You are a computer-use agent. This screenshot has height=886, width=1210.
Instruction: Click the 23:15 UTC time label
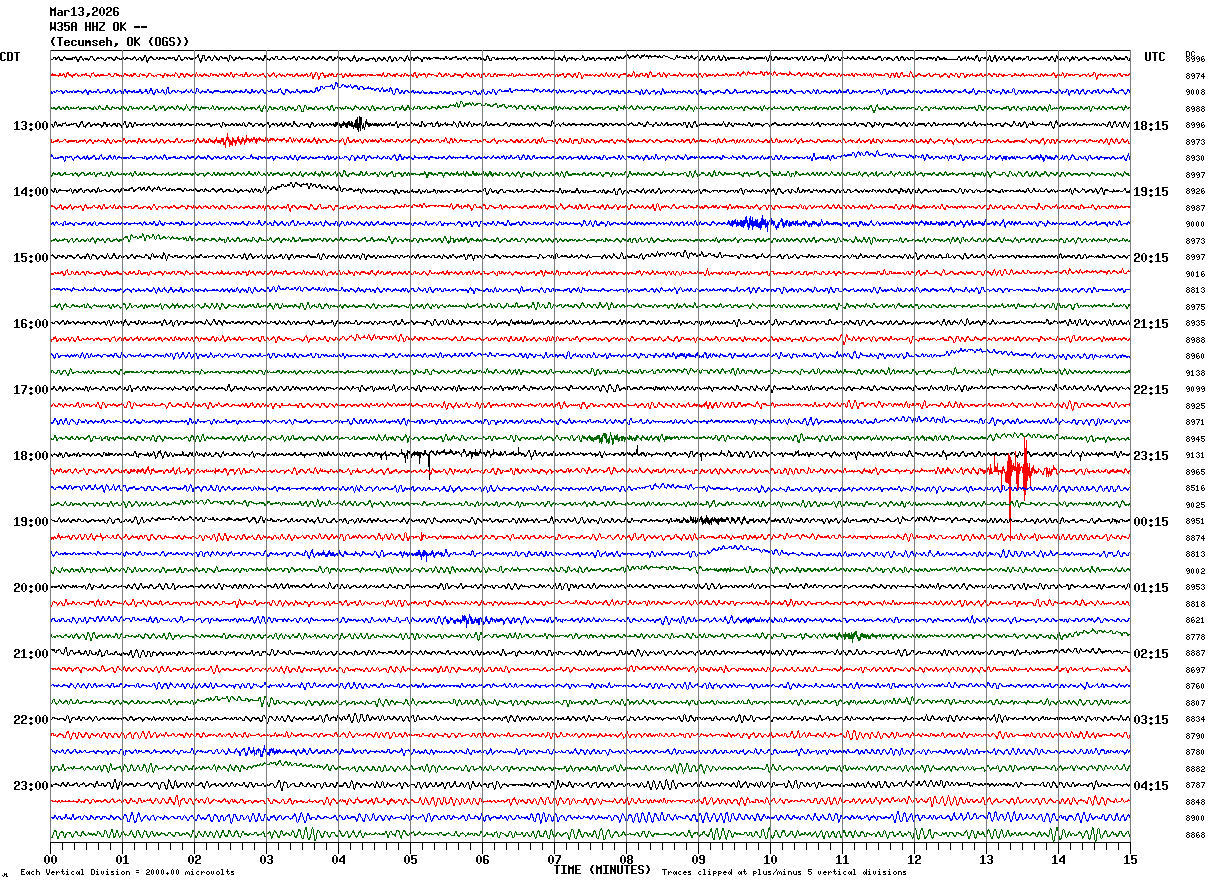coord(1151,456)
